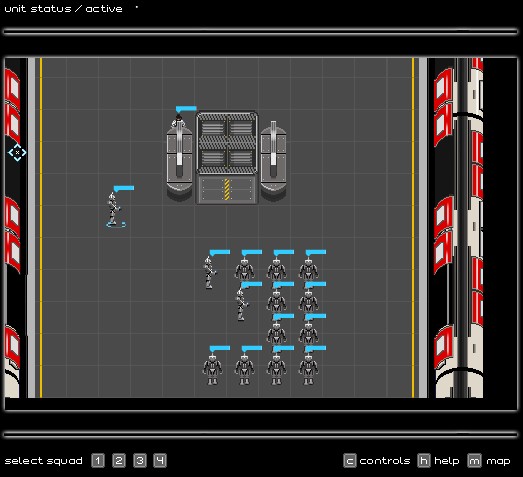Screen dimensions: 523x477
Task: Click health bar above dropship-mounted unit
Action: click(186, 109)
